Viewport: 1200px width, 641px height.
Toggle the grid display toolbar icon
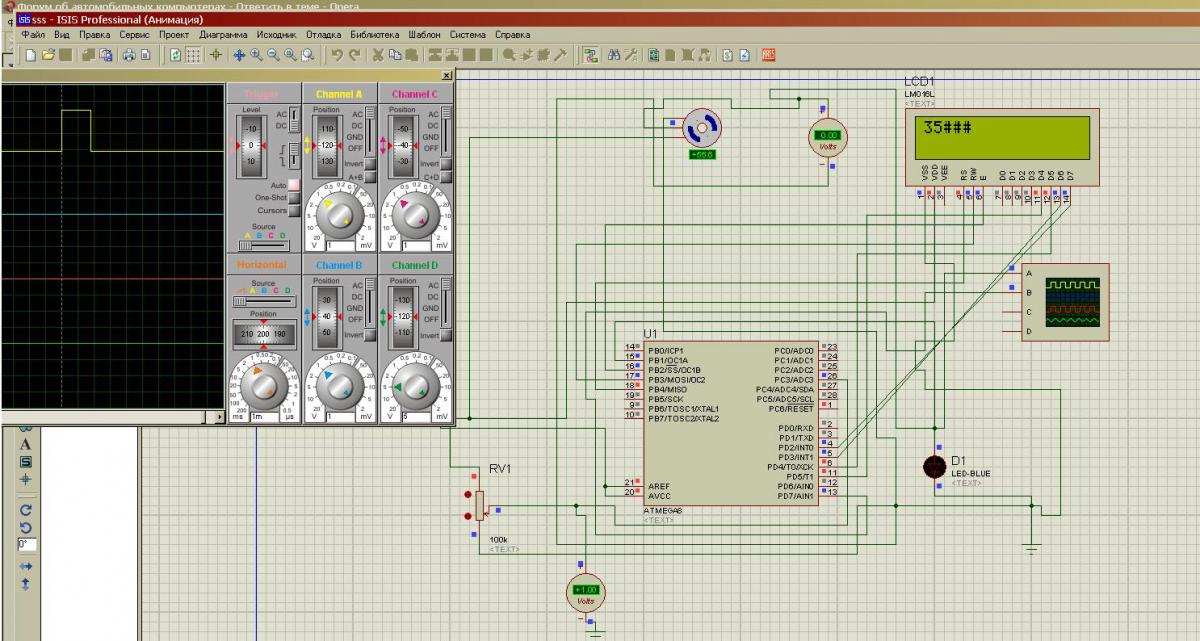[x=194, y=55]
